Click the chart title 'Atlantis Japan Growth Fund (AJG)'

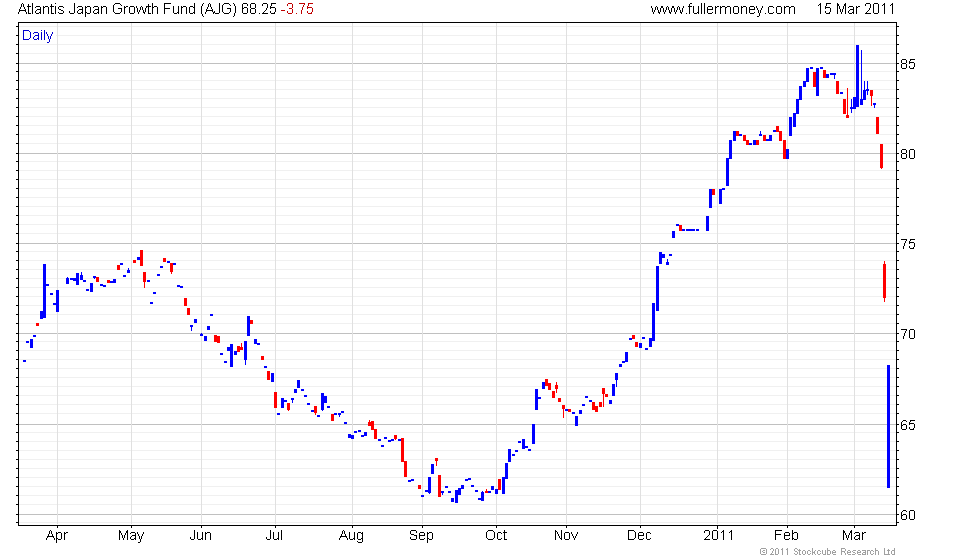127,9
